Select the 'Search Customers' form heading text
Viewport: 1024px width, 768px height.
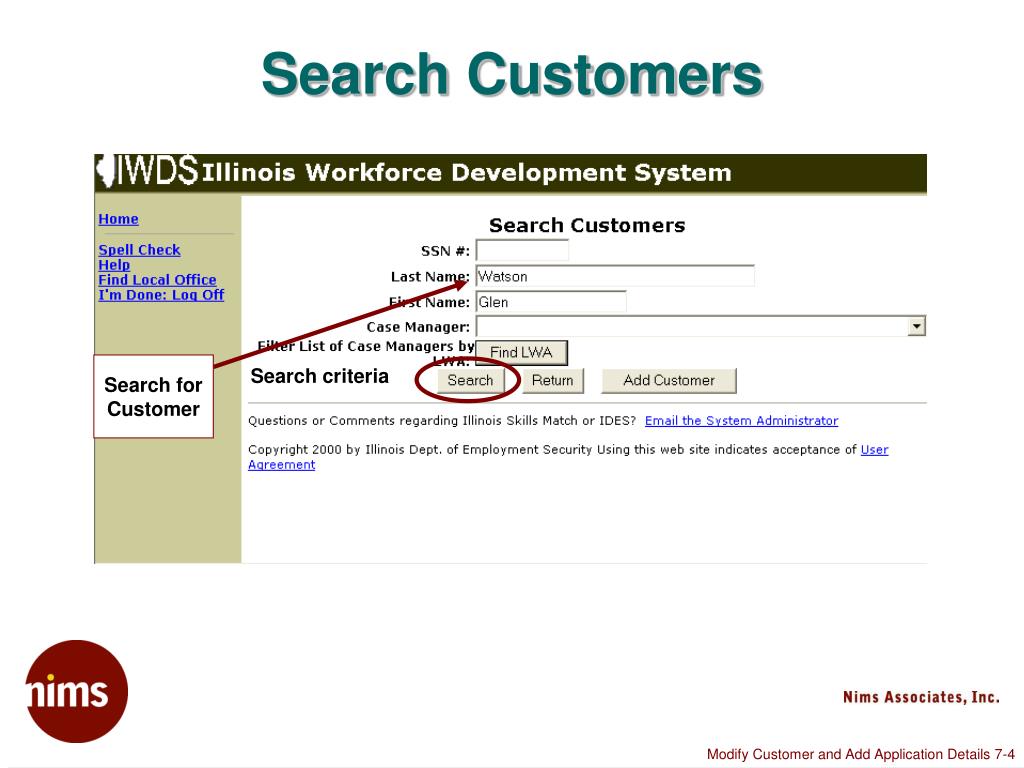[x=587, y=225]
